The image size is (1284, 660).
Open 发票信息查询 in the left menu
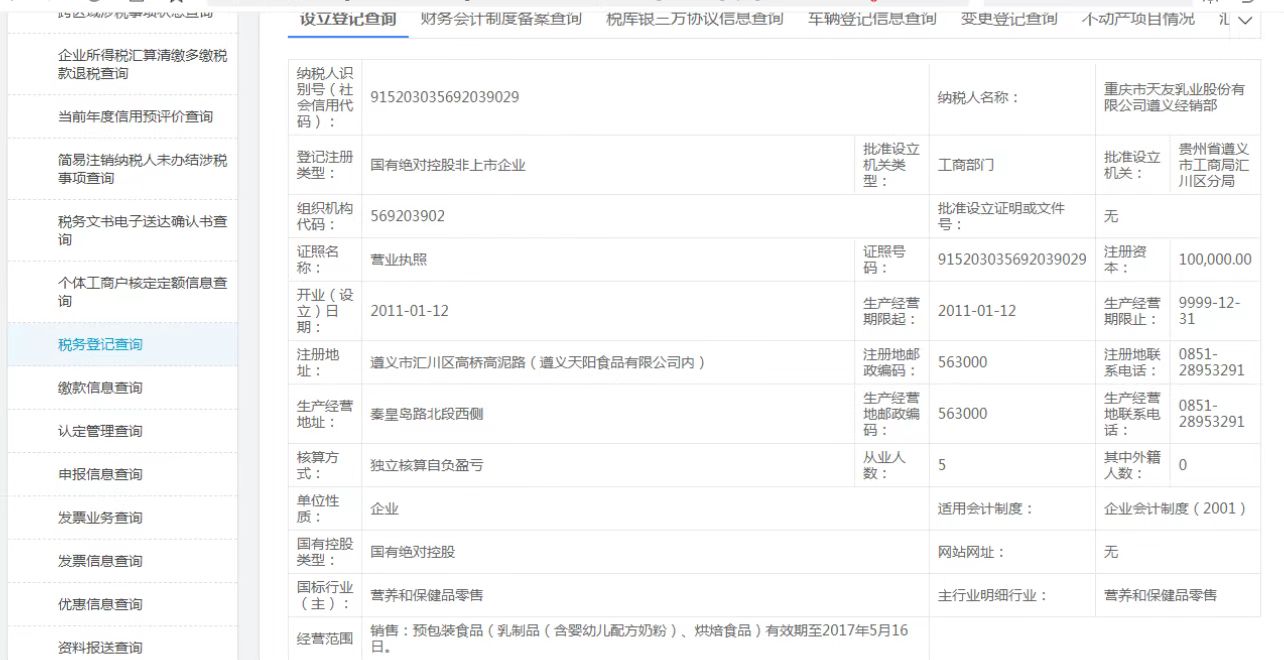100,561
